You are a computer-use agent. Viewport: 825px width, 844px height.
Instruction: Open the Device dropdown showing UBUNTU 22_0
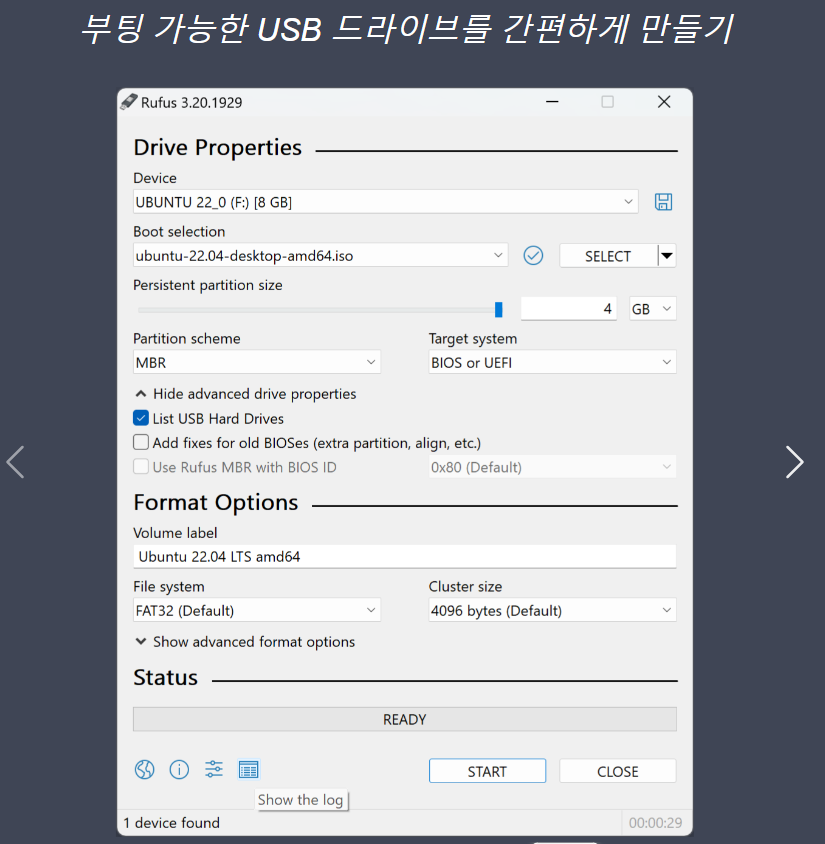[x=385, y=202]
